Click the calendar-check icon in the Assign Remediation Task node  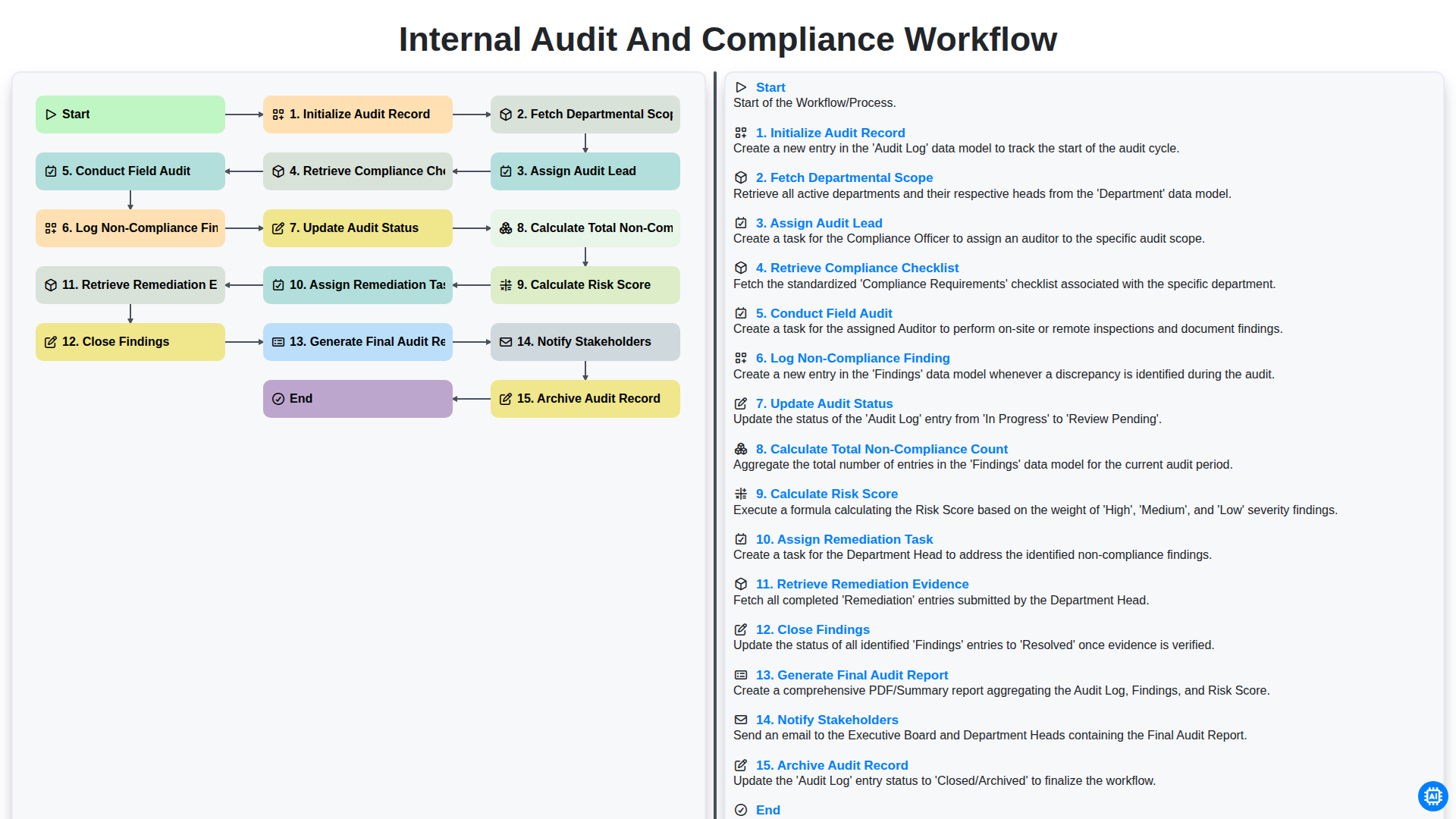278,285
